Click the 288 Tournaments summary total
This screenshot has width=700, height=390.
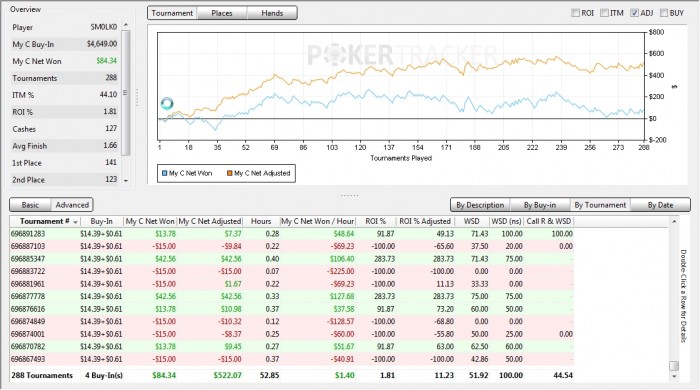coord(42,375)
